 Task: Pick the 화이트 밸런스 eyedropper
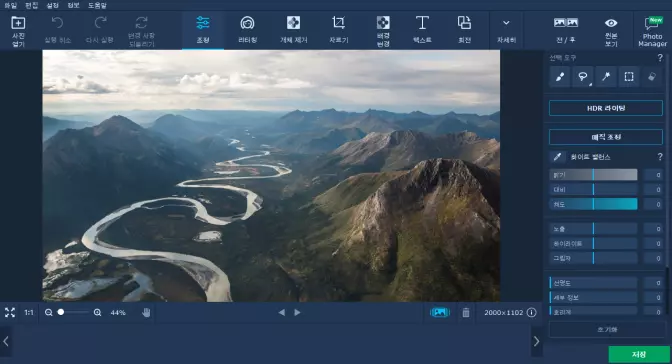click(x=557, y=157)
